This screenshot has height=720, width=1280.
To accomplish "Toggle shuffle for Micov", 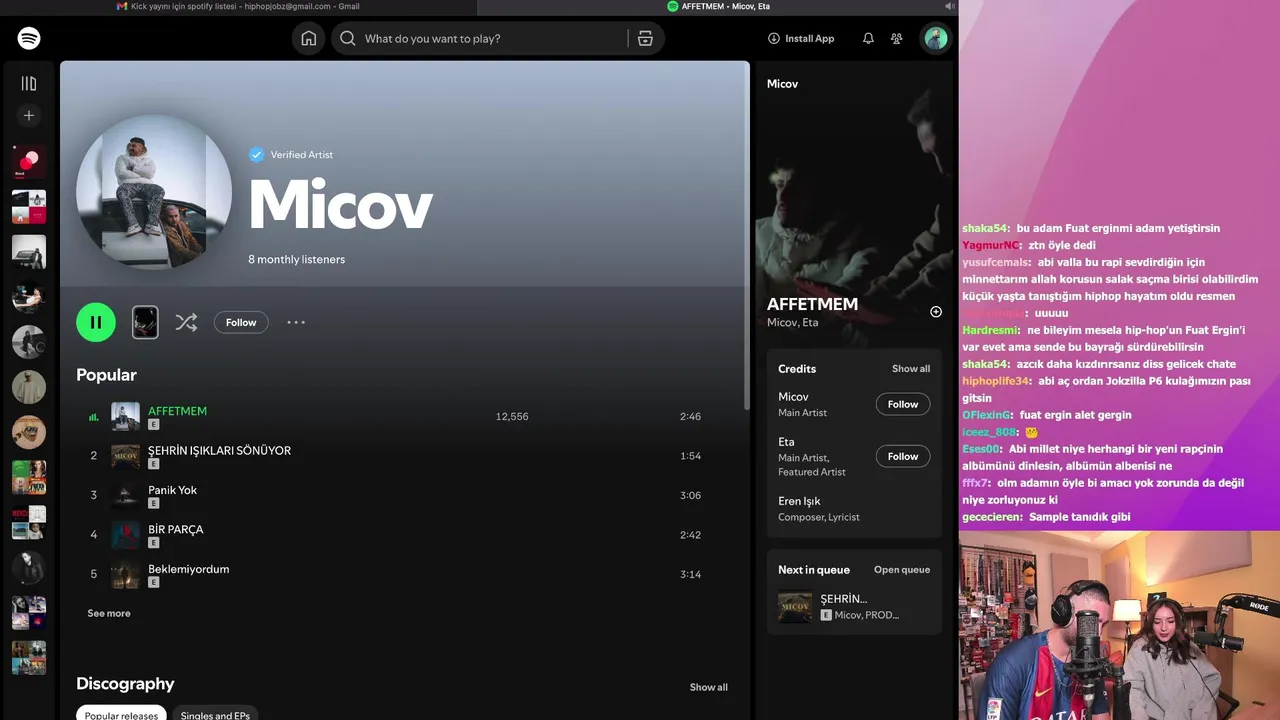I will tap(186, 322).
